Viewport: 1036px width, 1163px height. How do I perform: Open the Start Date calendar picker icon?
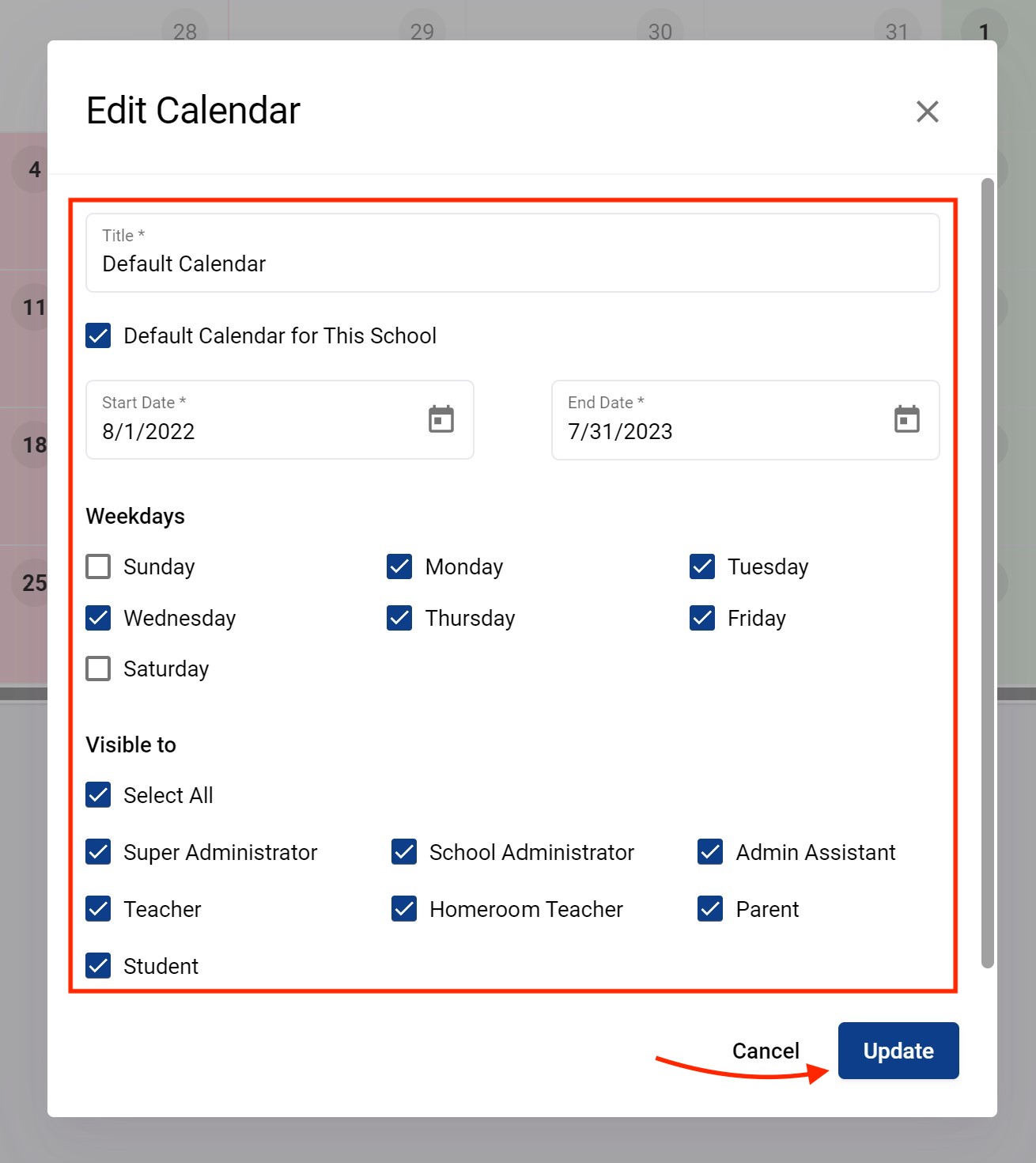tap(440, 419)
